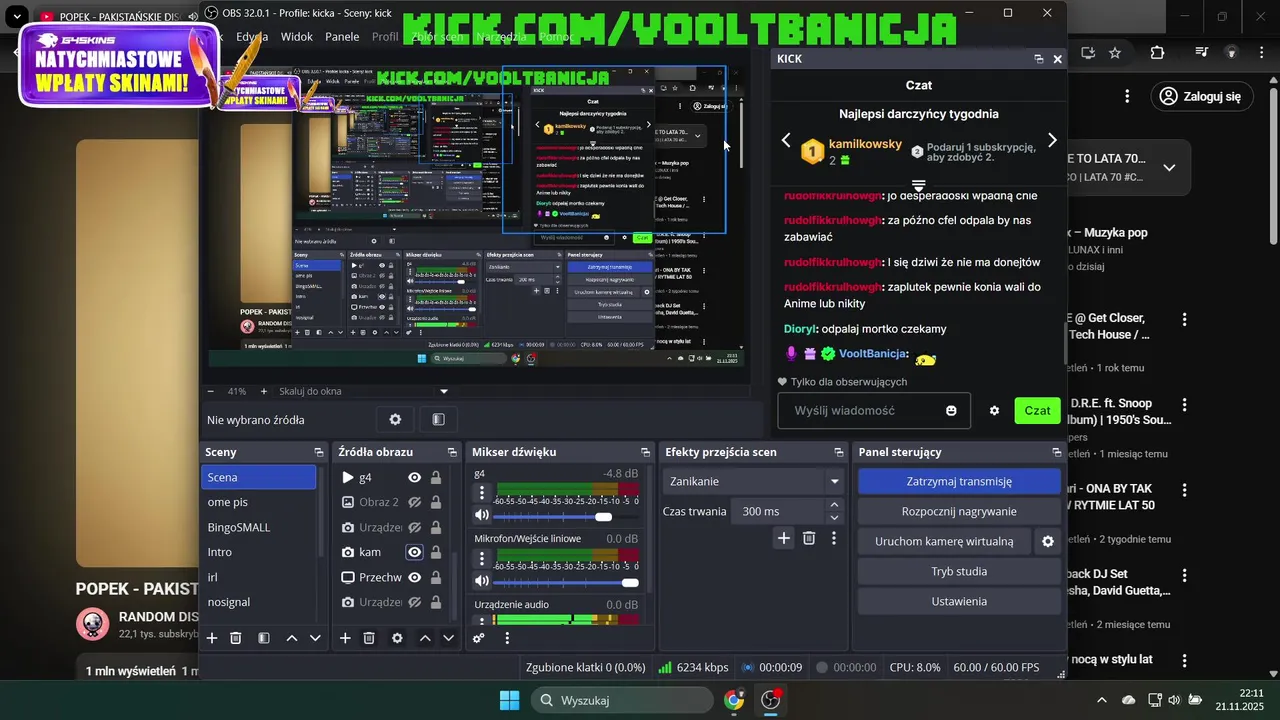1280x720 pixels.
Task: Remove the transition with trash icon
Action: coord(809,538)
